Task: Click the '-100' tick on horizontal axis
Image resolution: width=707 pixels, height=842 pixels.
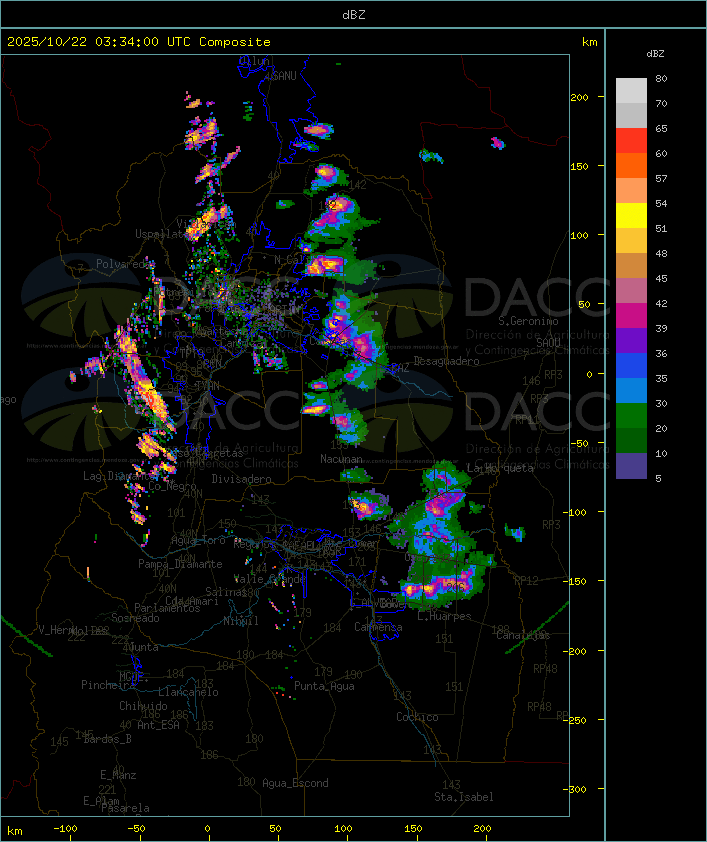Action: [x=65, y=829]
